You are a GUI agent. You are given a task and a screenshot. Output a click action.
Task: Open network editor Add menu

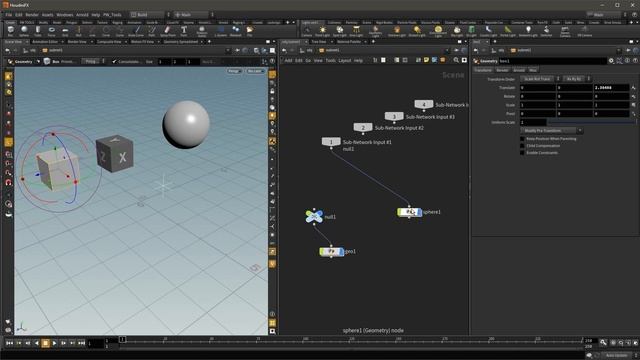tap(288, 60)
